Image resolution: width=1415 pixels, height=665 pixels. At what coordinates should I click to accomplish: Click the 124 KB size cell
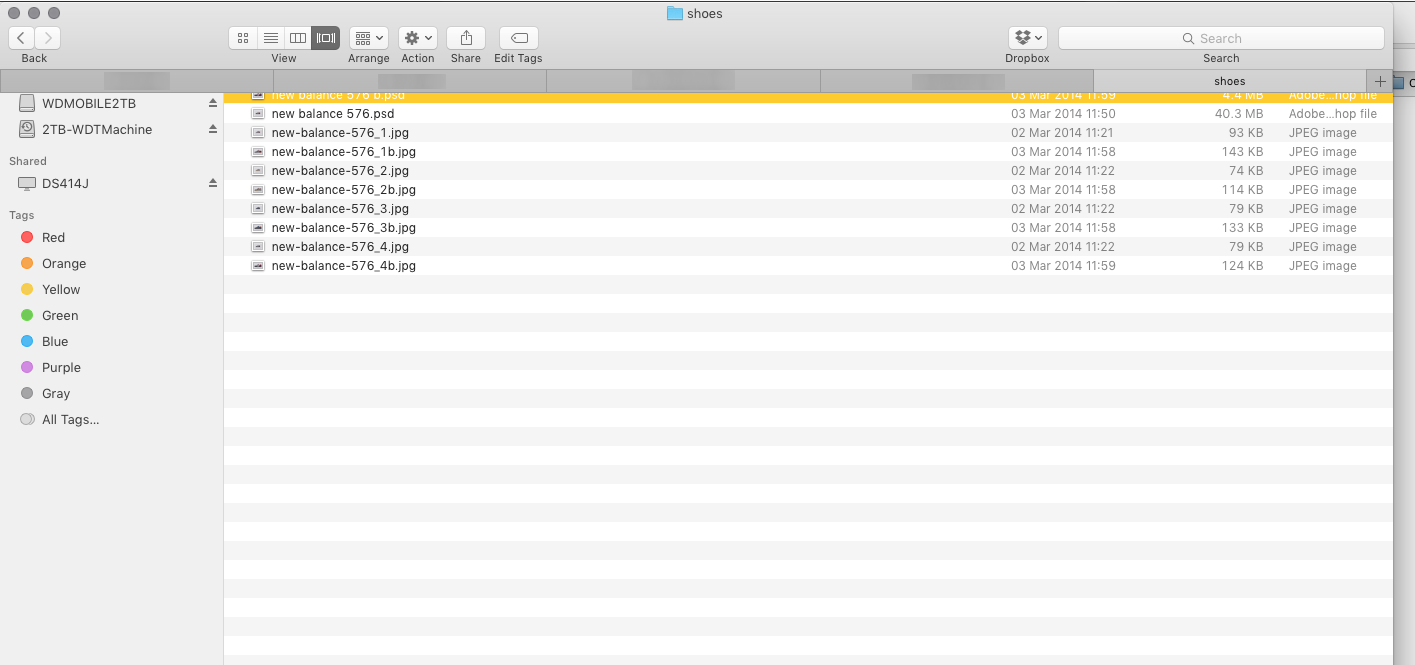point(1242,266)
